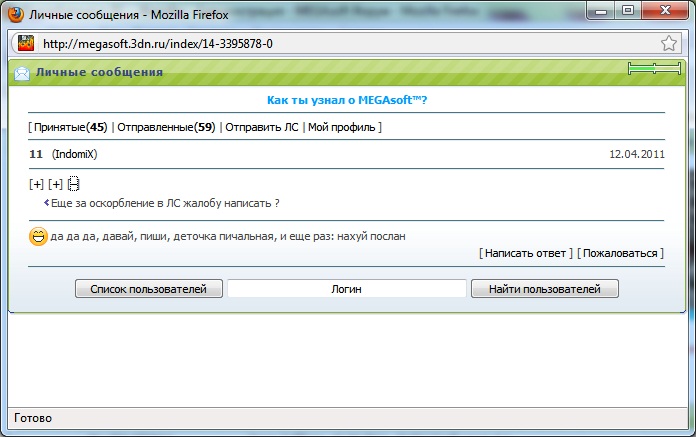This screenshot has width=696, height=437.
Task: Expand the second [+] quote toggle
Action: tap(55, 184)
